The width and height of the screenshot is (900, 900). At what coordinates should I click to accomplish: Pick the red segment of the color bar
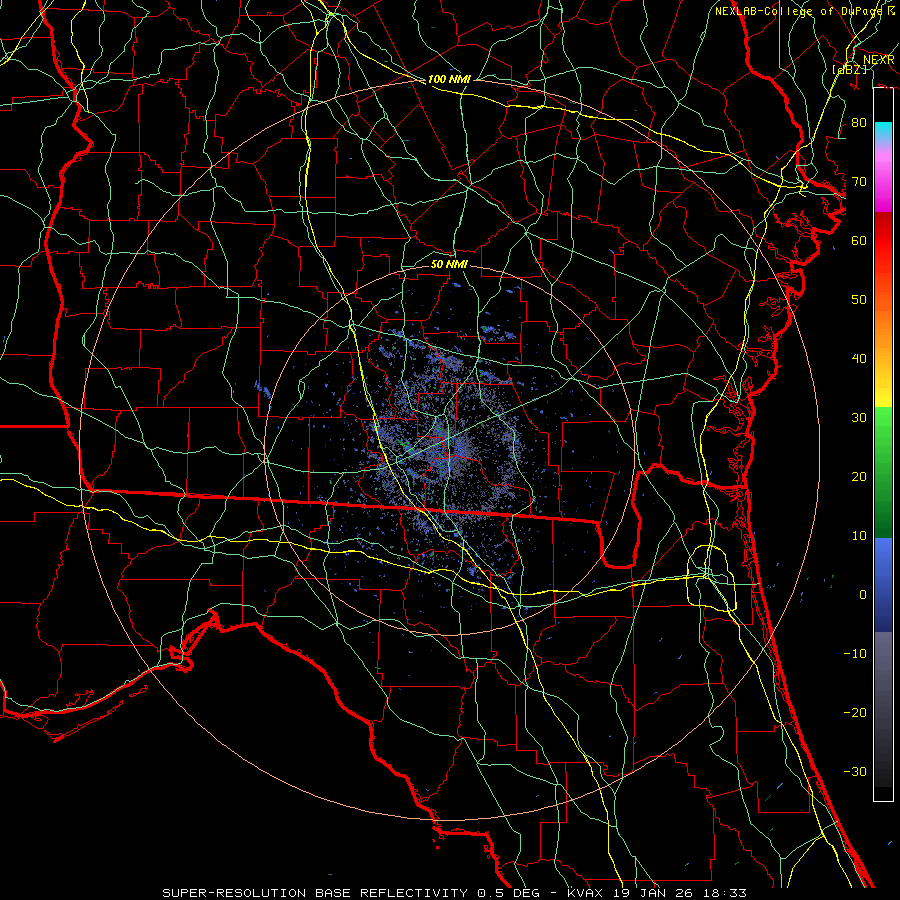883,241
